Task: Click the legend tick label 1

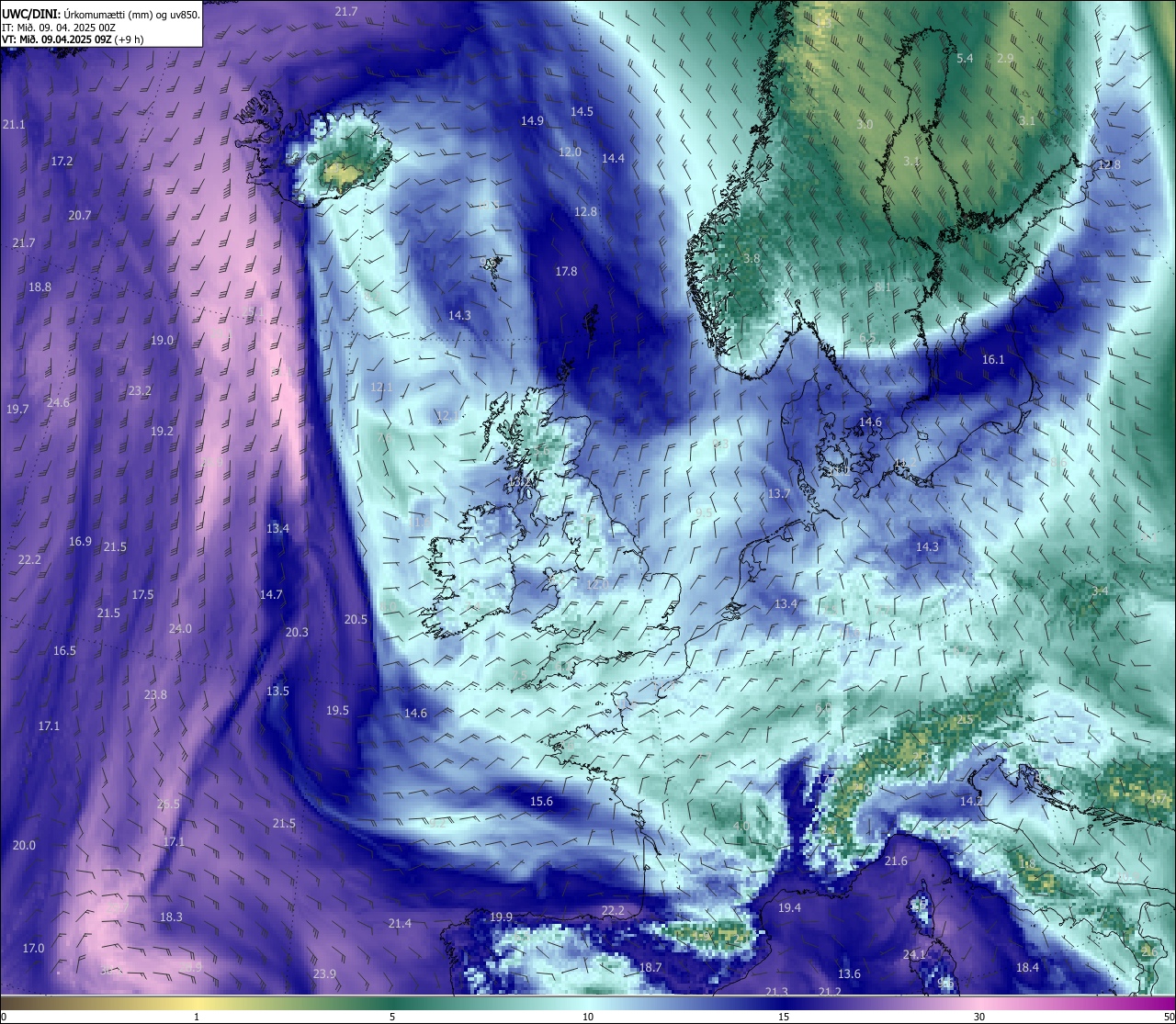Action: pyautogui.click(x=197, y=1017)
